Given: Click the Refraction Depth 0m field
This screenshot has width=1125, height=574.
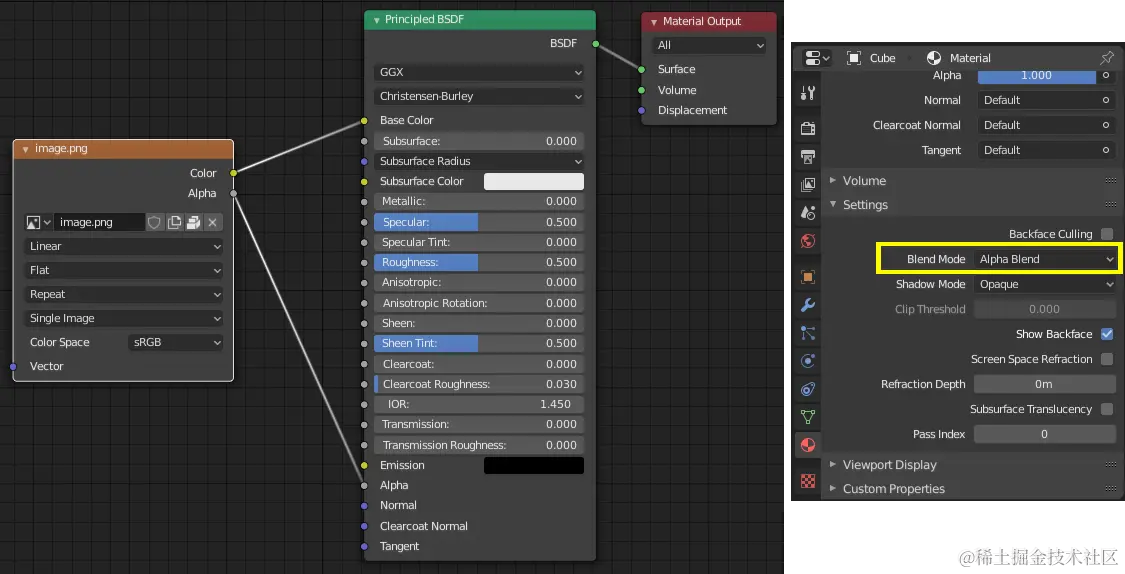Looking at the screenshot, I should coord(1045,385).
